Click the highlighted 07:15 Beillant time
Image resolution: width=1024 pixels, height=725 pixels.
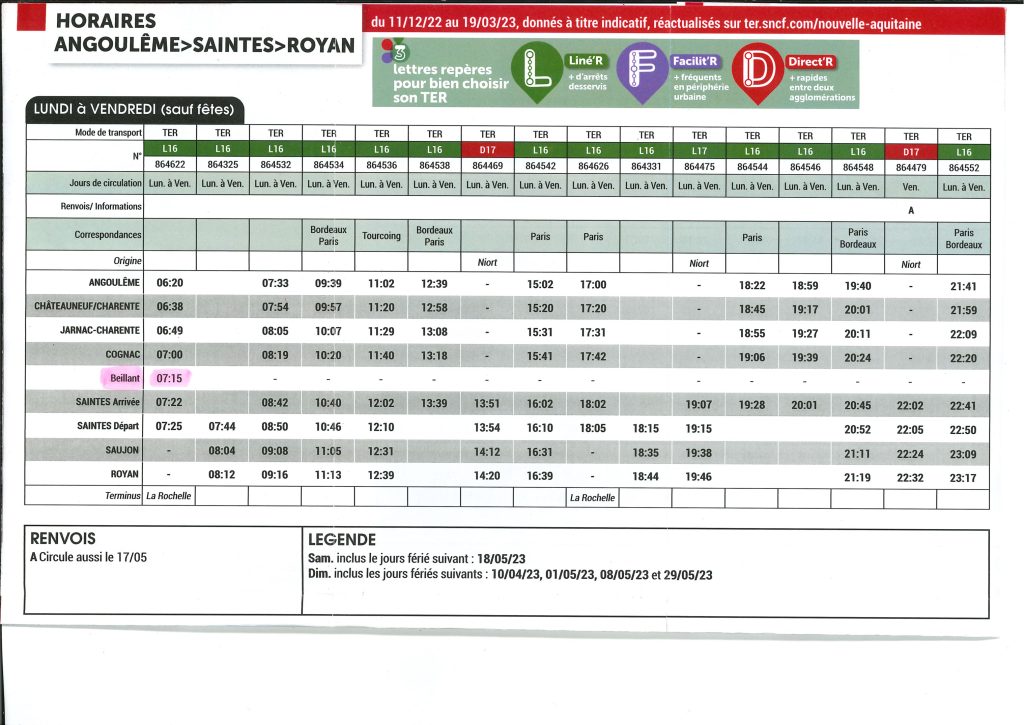click(x=170, y=378)
